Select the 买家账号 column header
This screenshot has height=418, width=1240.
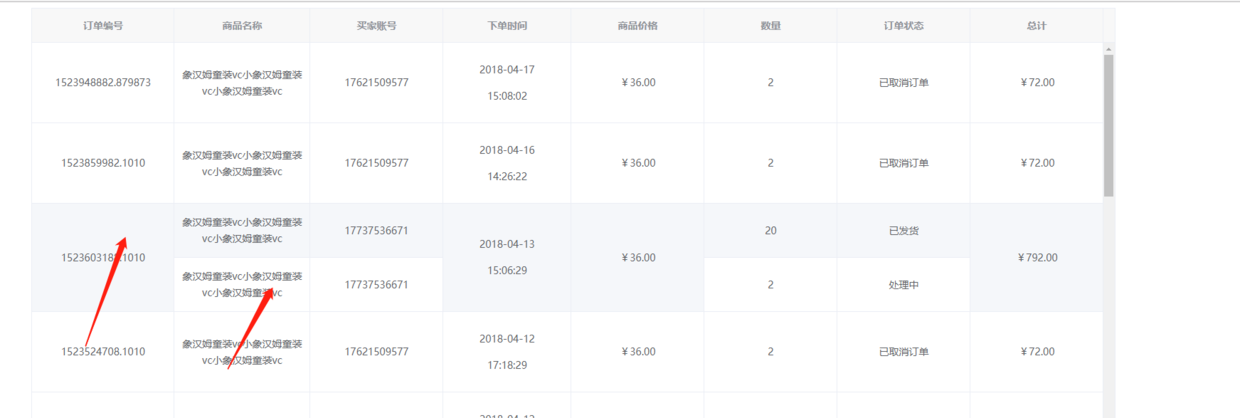(x=376, y=26)
